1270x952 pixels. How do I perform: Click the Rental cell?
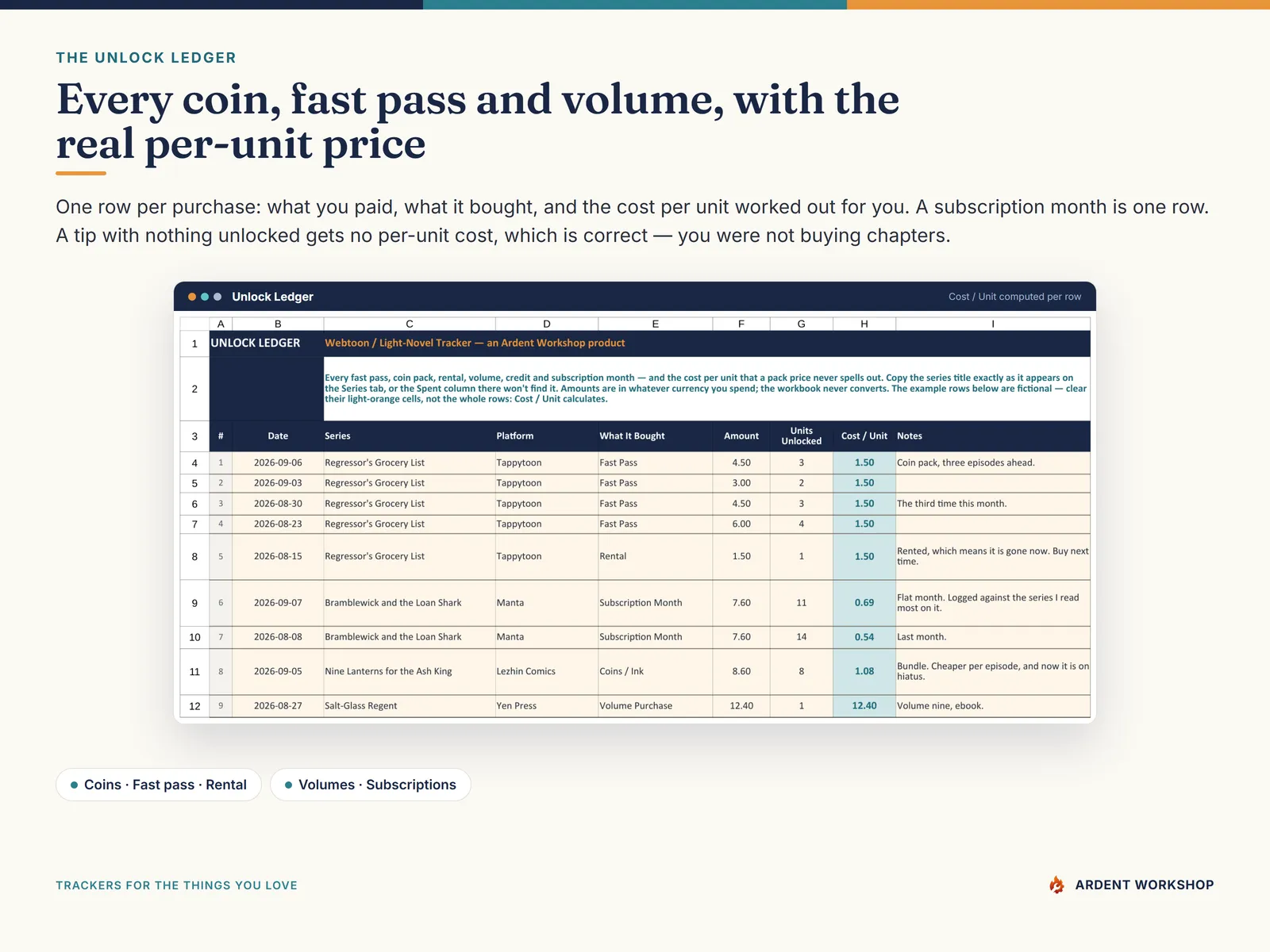point(656,557)
